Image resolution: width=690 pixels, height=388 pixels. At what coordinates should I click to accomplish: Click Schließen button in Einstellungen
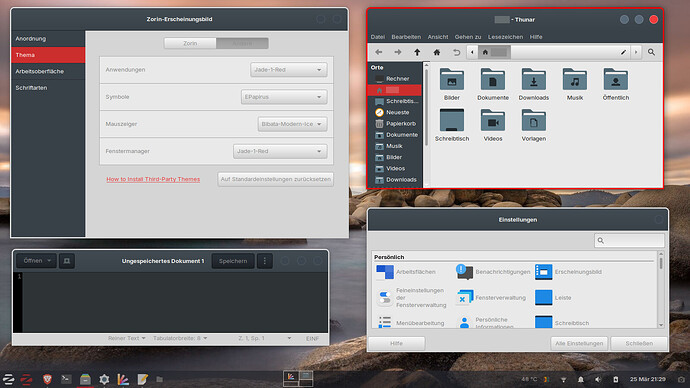(639, 343)
